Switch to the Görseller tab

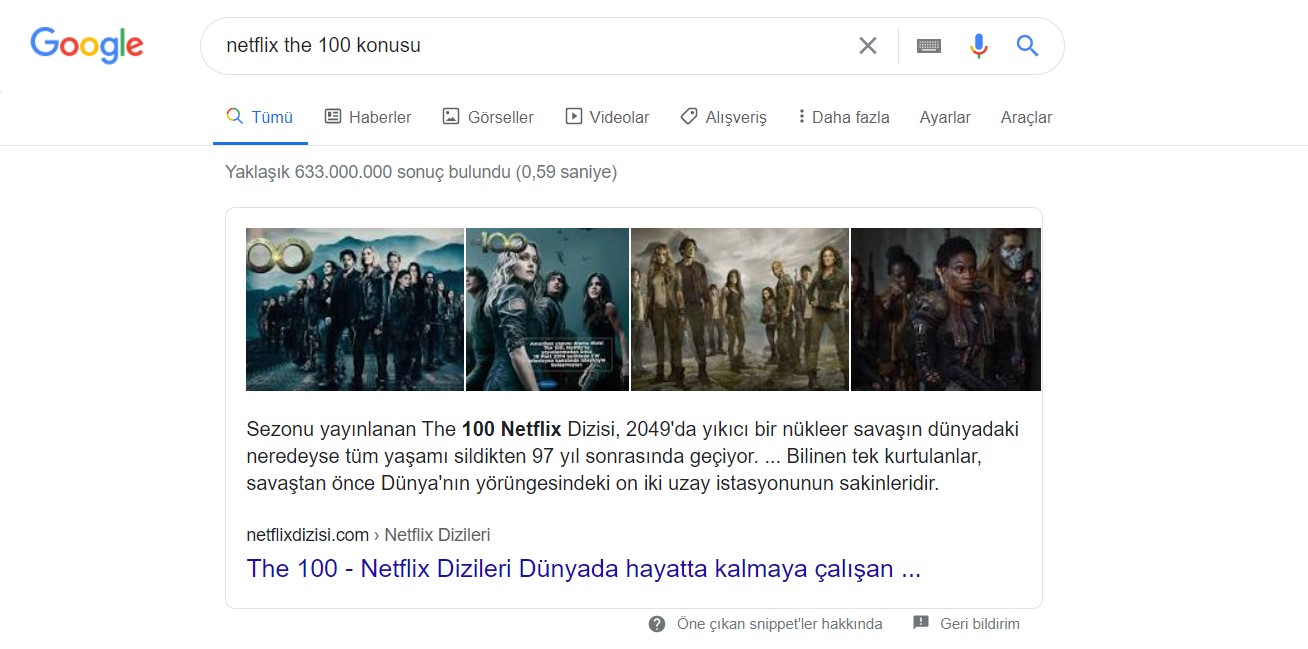tap(488, 117)
